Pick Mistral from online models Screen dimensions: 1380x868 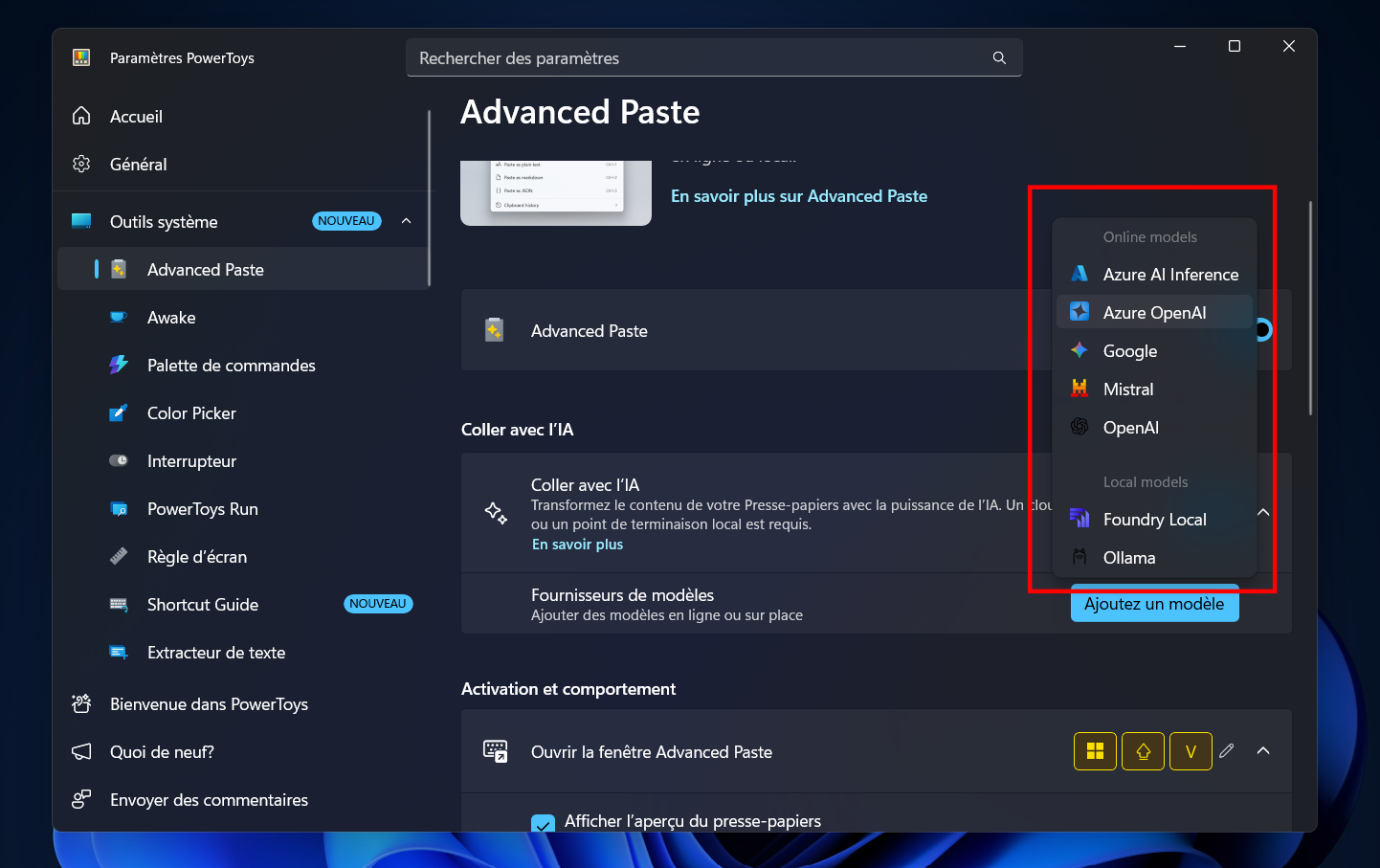[x=1154, y=389]
